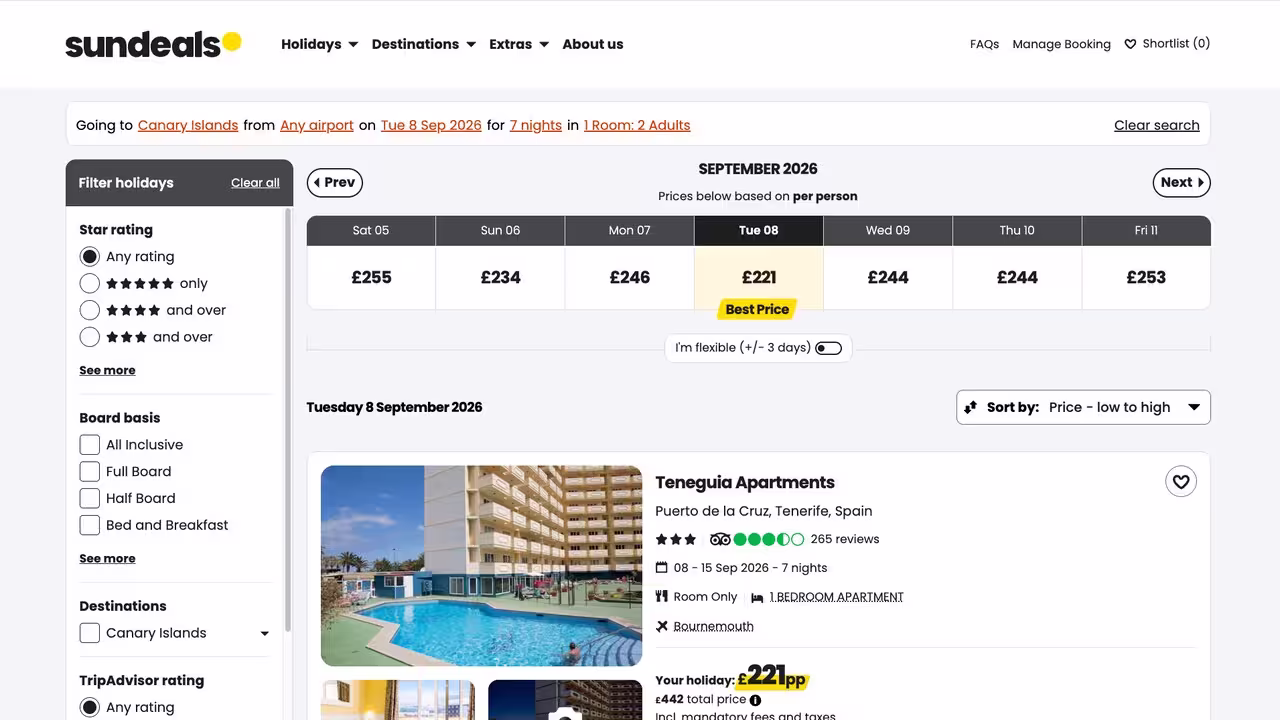
Task: Expand Canary Islands destinations arrow
Action: (x=265, y=633)
